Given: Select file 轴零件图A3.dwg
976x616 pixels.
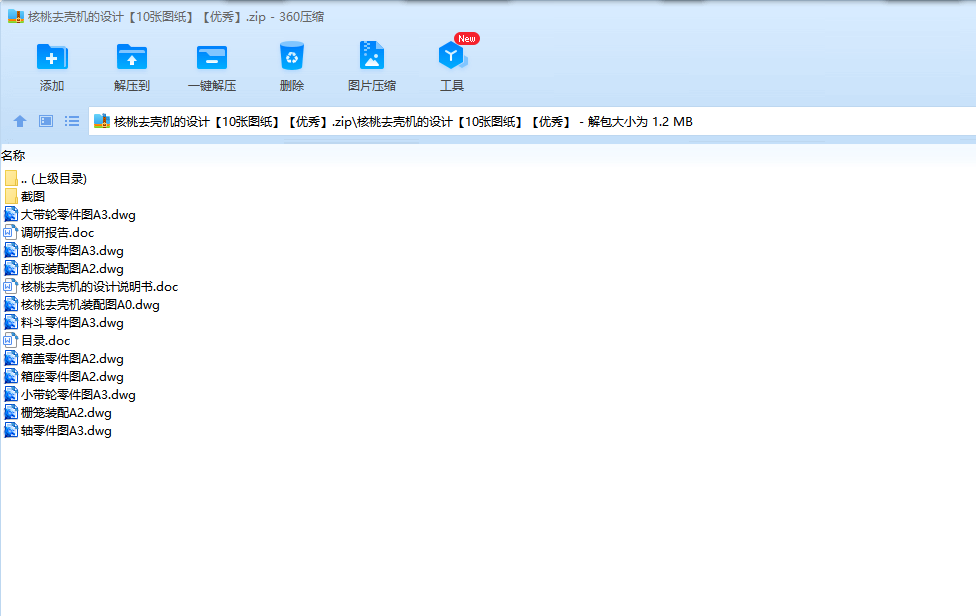Looking at the screenshot, I should [58, 431].
